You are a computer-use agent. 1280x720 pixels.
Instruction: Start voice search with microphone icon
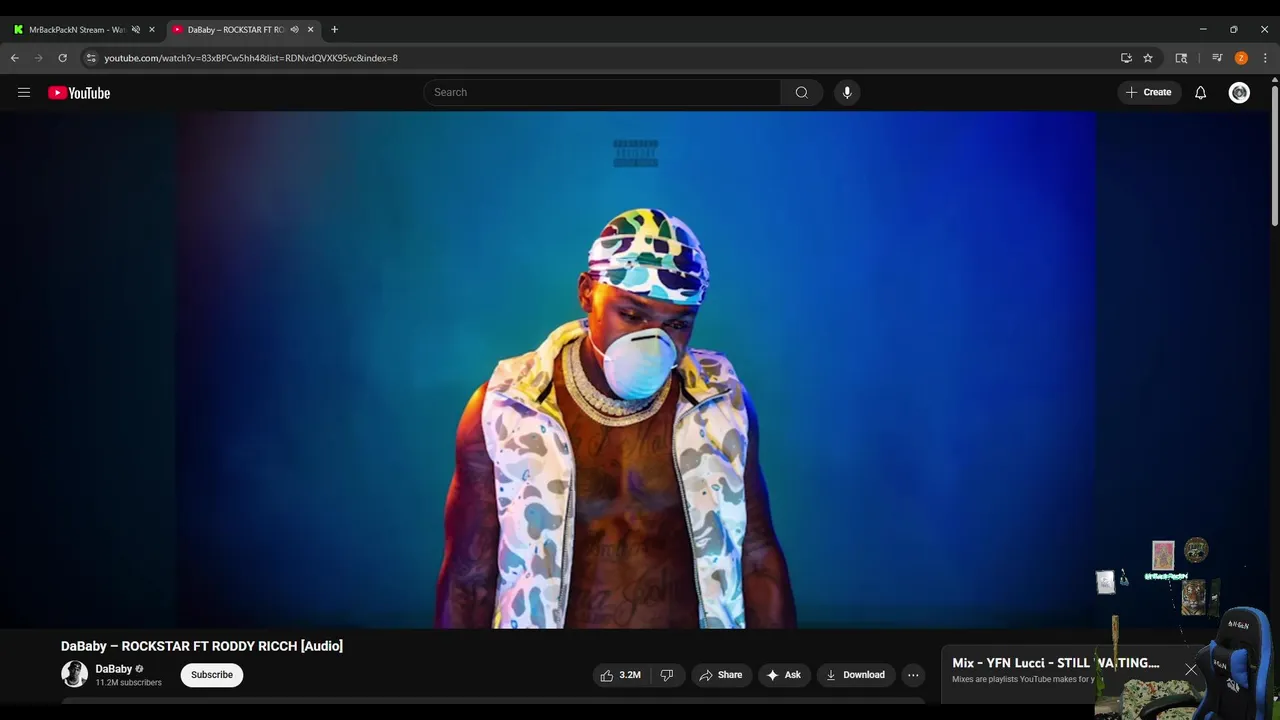coord(847,92)
